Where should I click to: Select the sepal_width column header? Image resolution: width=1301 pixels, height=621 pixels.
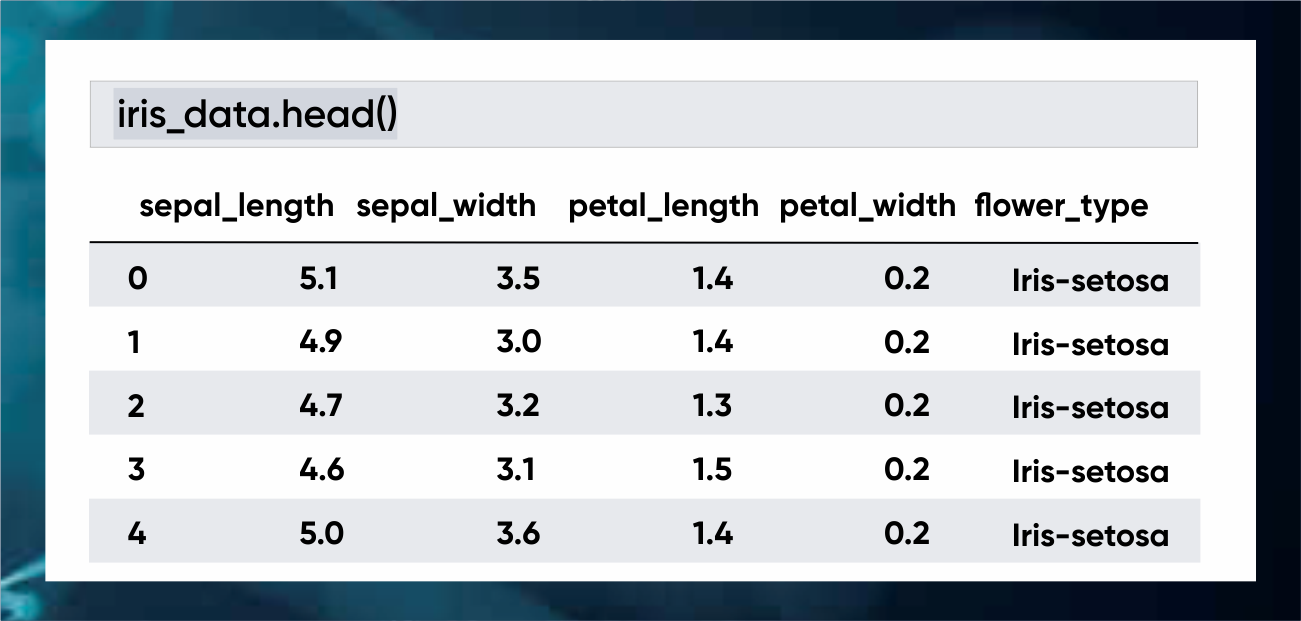[x=446, y=206]
